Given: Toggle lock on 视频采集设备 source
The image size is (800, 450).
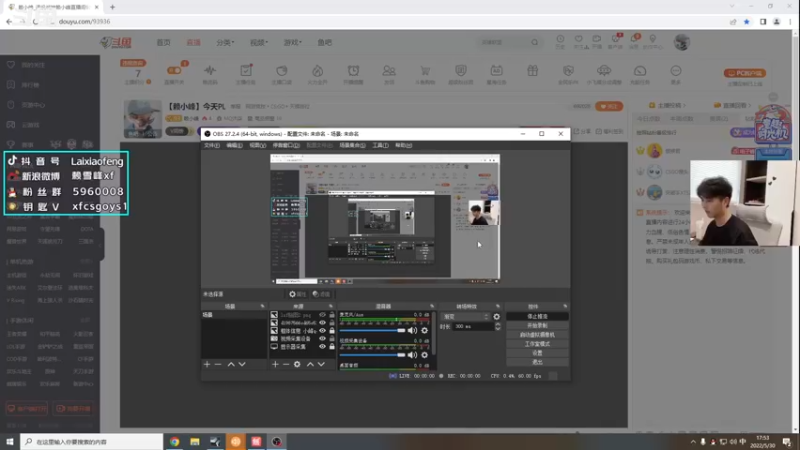Looking at the screenshot, I should (x=332, y=338).
